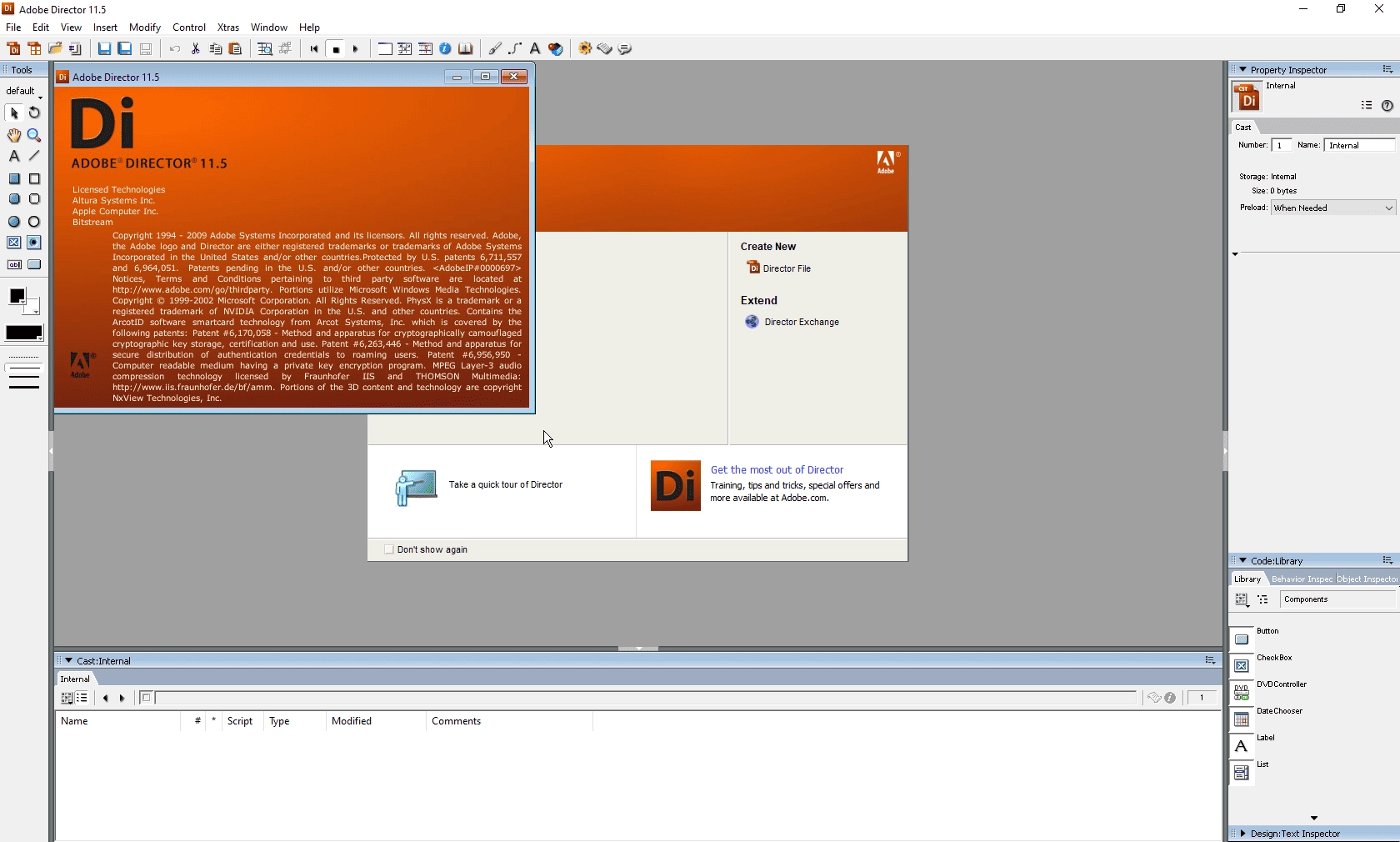Open the Message window speech-bubble icon
This screenshot has height=842, width=1400.
point(626,49)
